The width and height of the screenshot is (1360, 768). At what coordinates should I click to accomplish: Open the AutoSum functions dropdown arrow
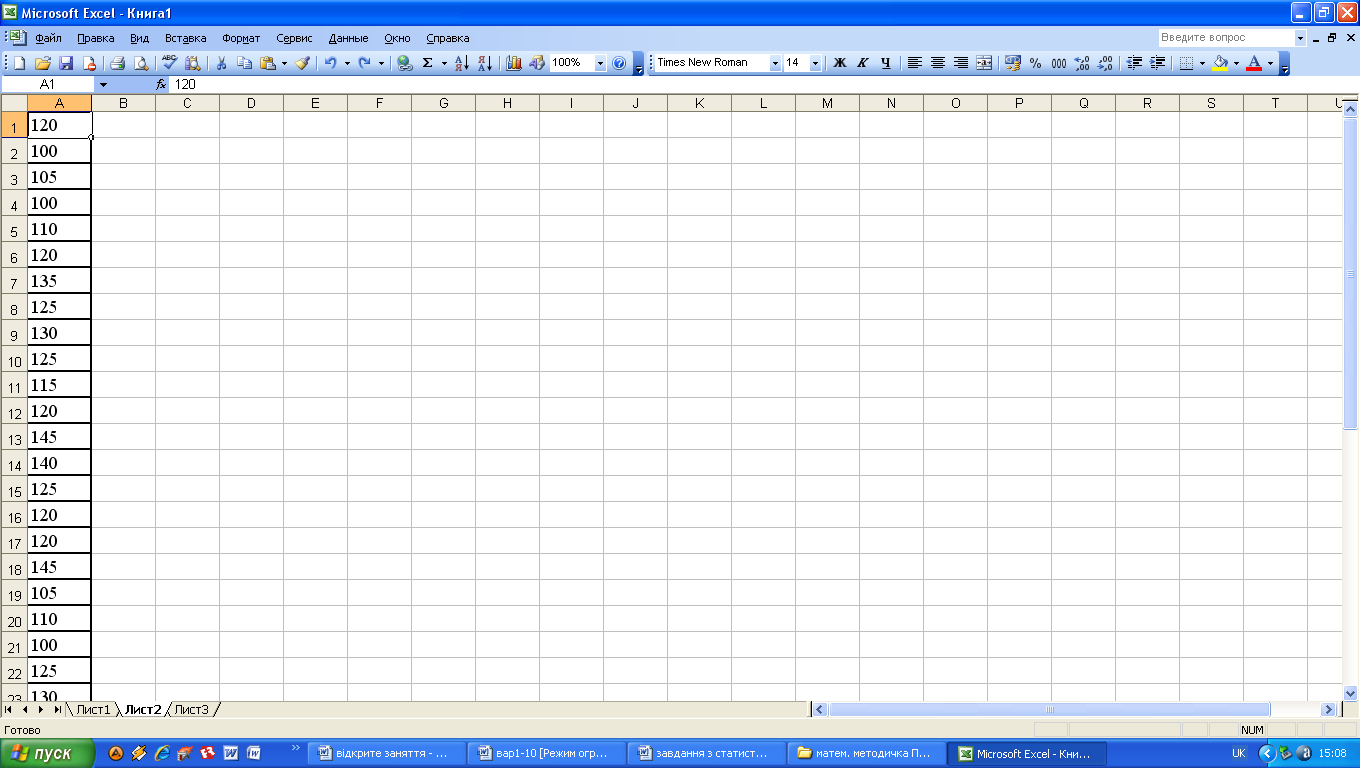(x=444, y=63)
